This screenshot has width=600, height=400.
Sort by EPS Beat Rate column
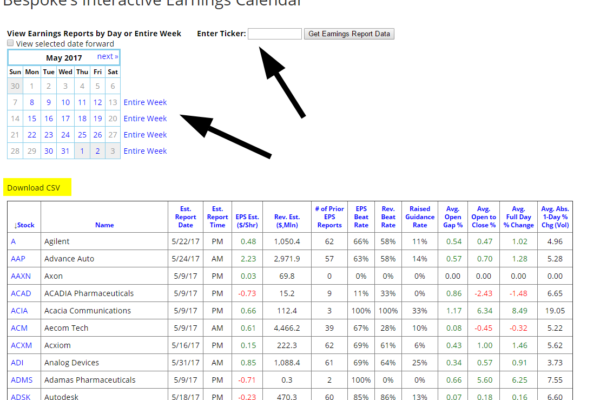(x=361, y=217)
